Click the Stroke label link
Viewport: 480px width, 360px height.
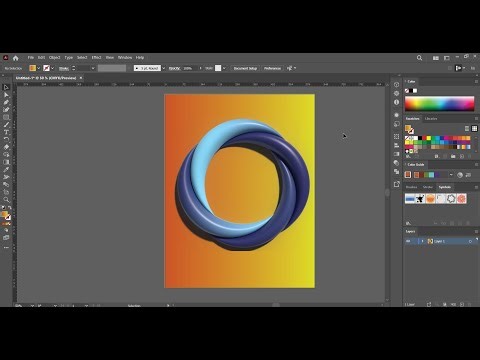(64, 68)
